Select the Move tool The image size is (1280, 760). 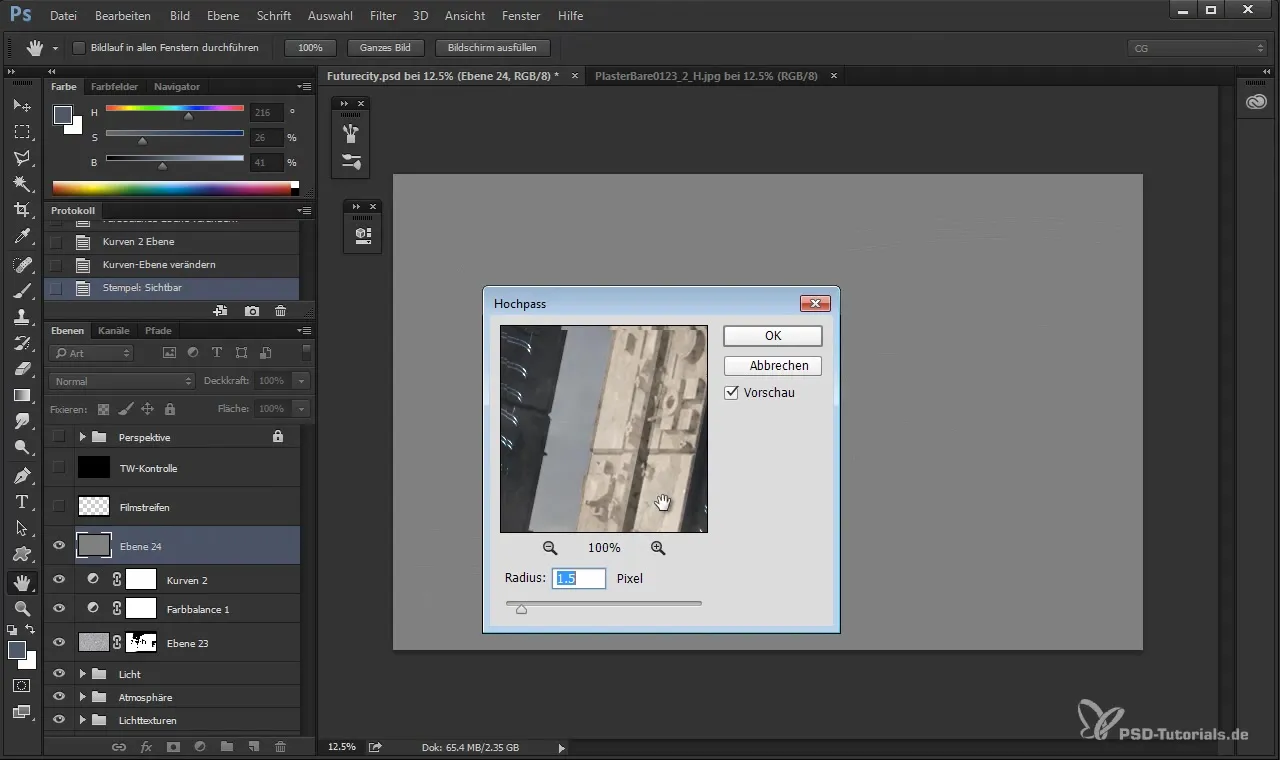[x=22, y=105]
